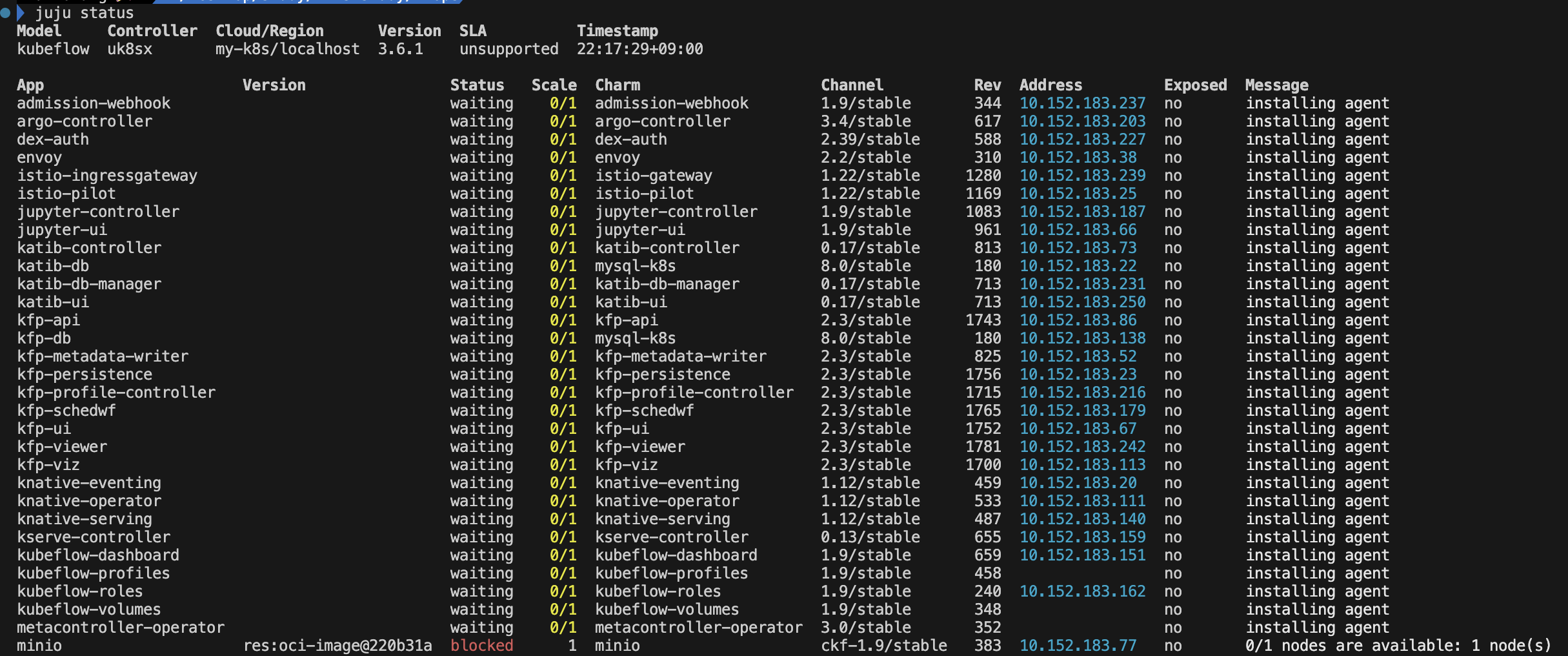Image resolution: width=1568 pixels, height=656 pixels.
Task: Click message '0/1 nodes are available'
Action: click(1353, 646)
